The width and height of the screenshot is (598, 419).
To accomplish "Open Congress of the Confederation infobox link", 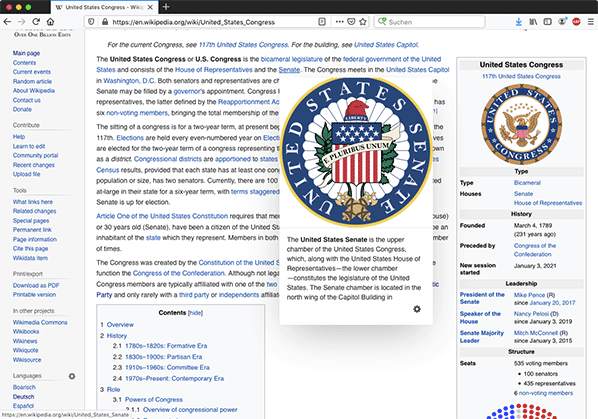I will [535, 250].
